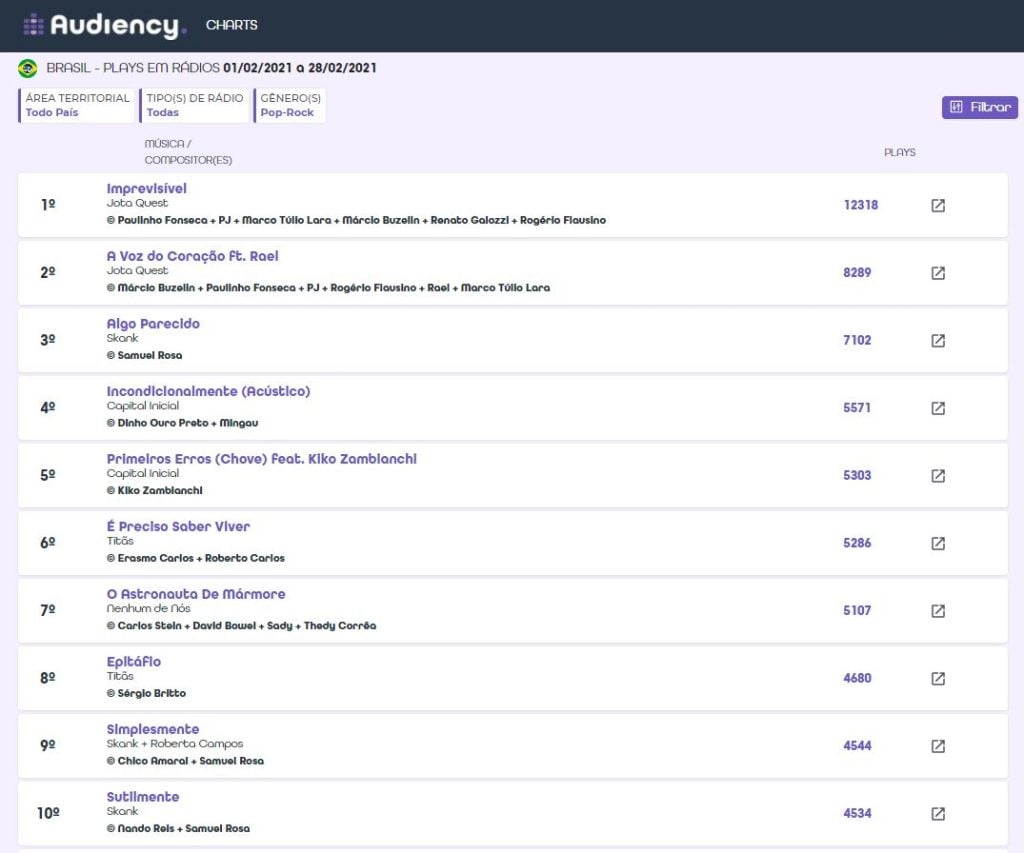Click external link icon for Sutilmente
The width and height of the screenshot is (1024, 853).
(937, 813)
